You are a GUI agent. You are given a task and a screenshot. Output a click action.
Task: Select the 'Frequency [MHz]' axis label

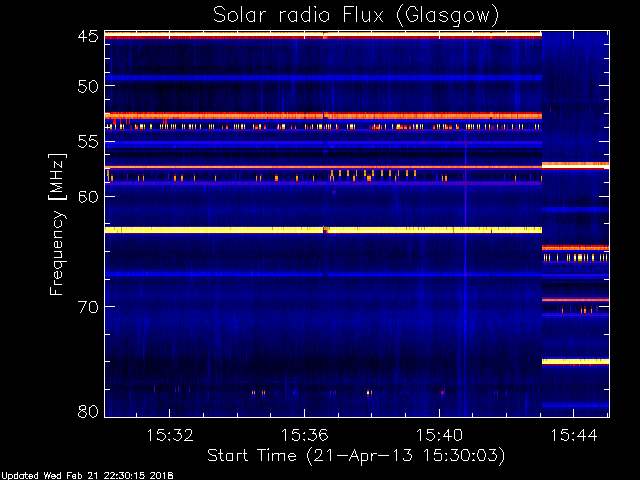click(x=58, y=224)
